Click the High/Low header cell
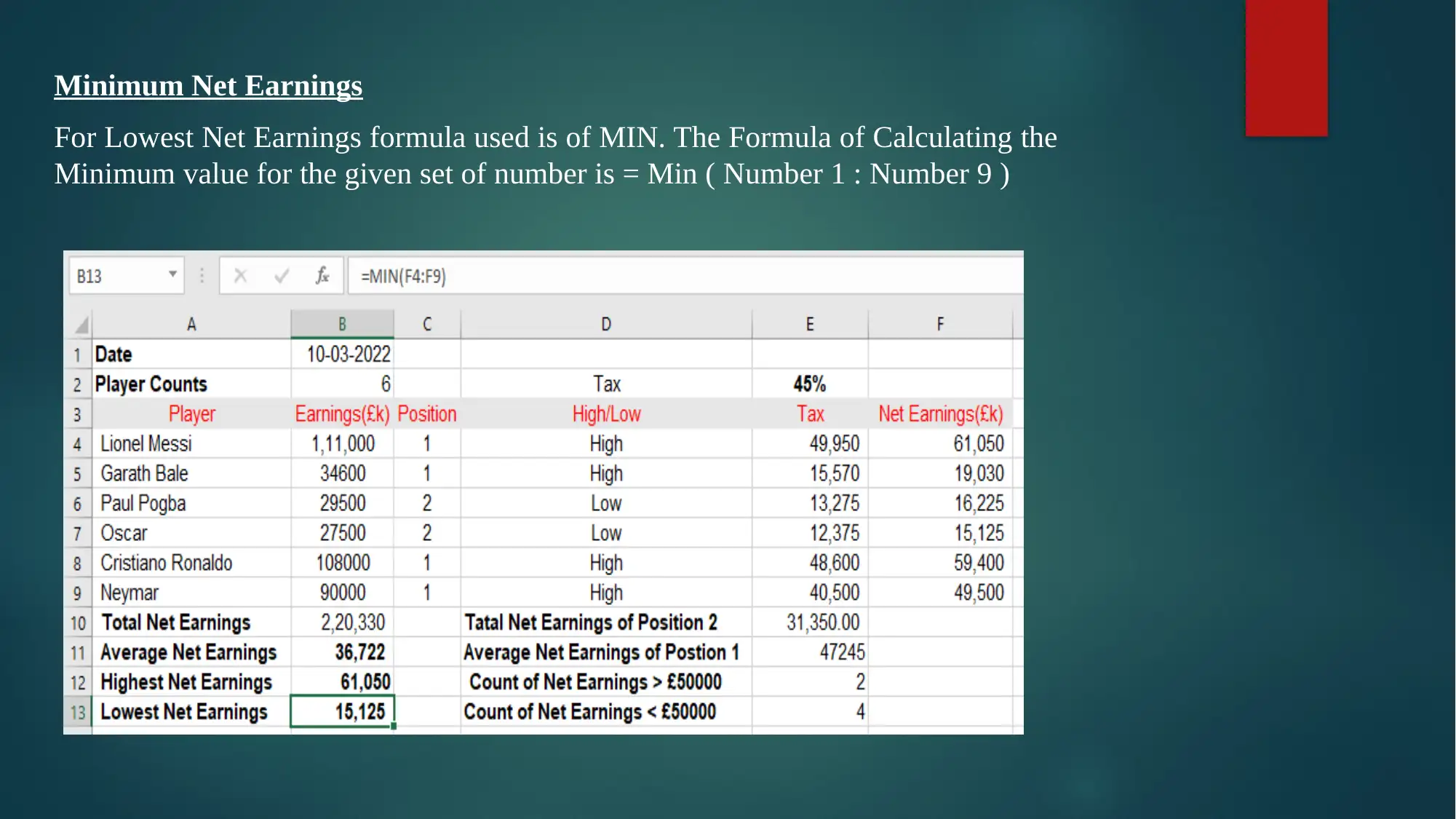 pyautogui.click(x=606, y=414)
